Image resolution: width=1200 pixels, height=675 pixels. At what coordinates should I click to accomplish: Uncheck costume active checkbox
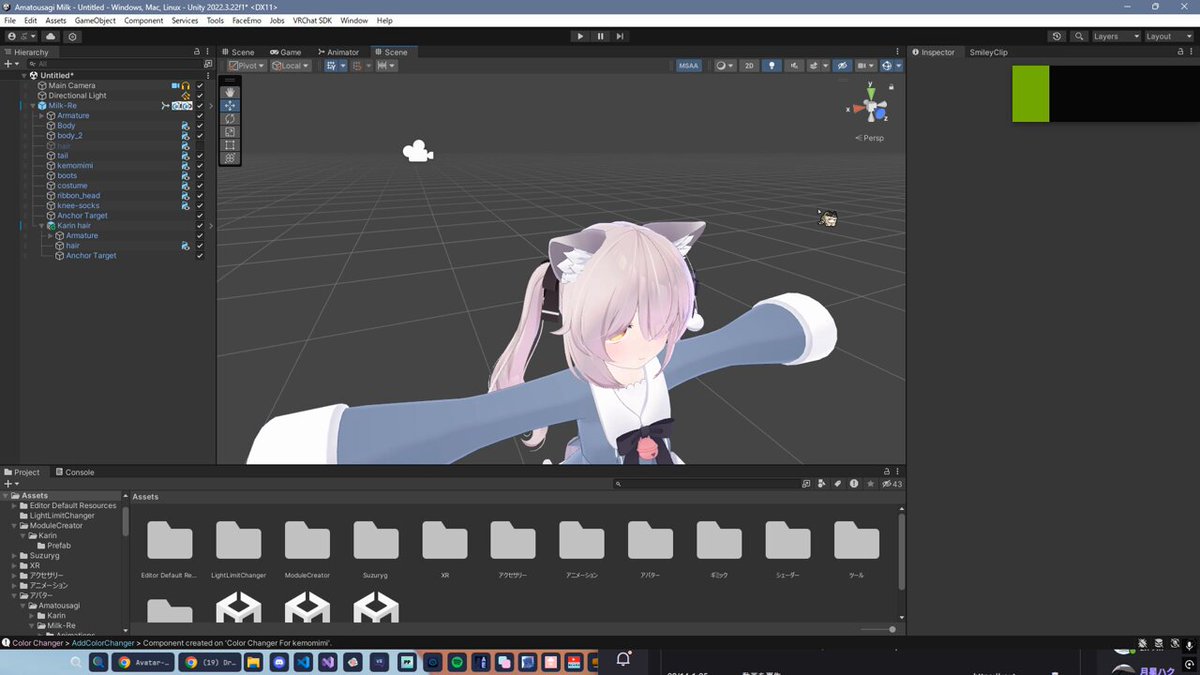(x=200, y=186)
